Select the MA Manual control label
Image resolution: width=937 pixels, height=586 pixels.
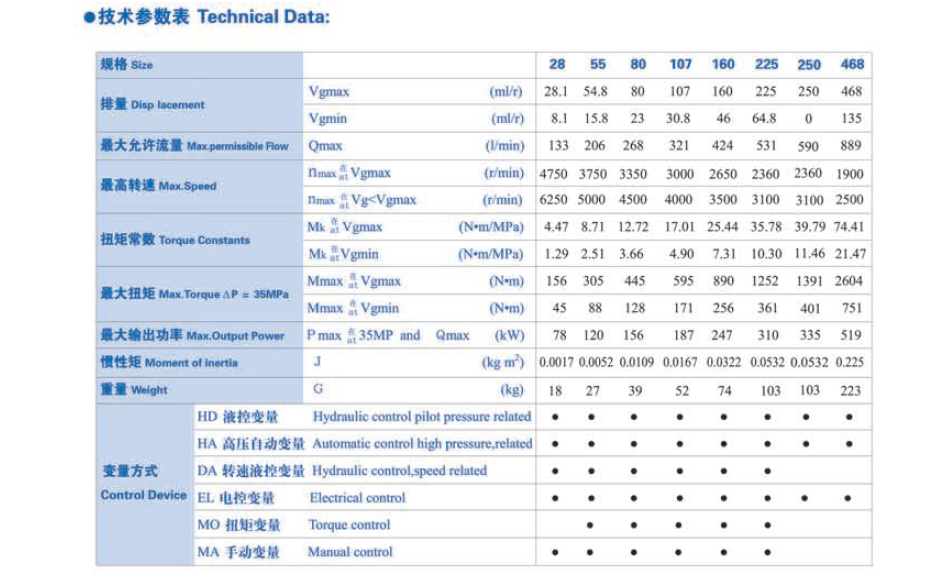point(295,551)
